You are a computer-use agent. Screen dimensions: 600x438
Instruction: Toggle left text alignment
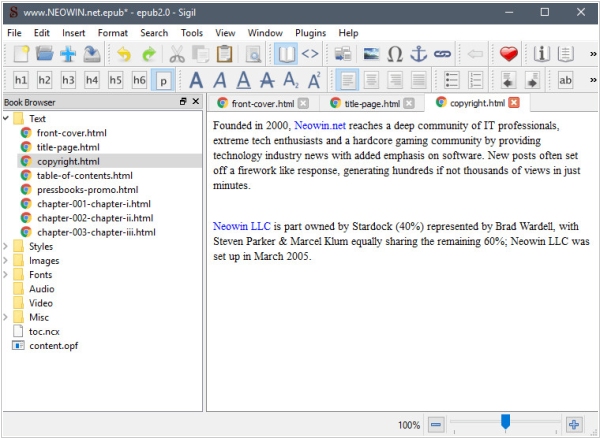[346, 80]
